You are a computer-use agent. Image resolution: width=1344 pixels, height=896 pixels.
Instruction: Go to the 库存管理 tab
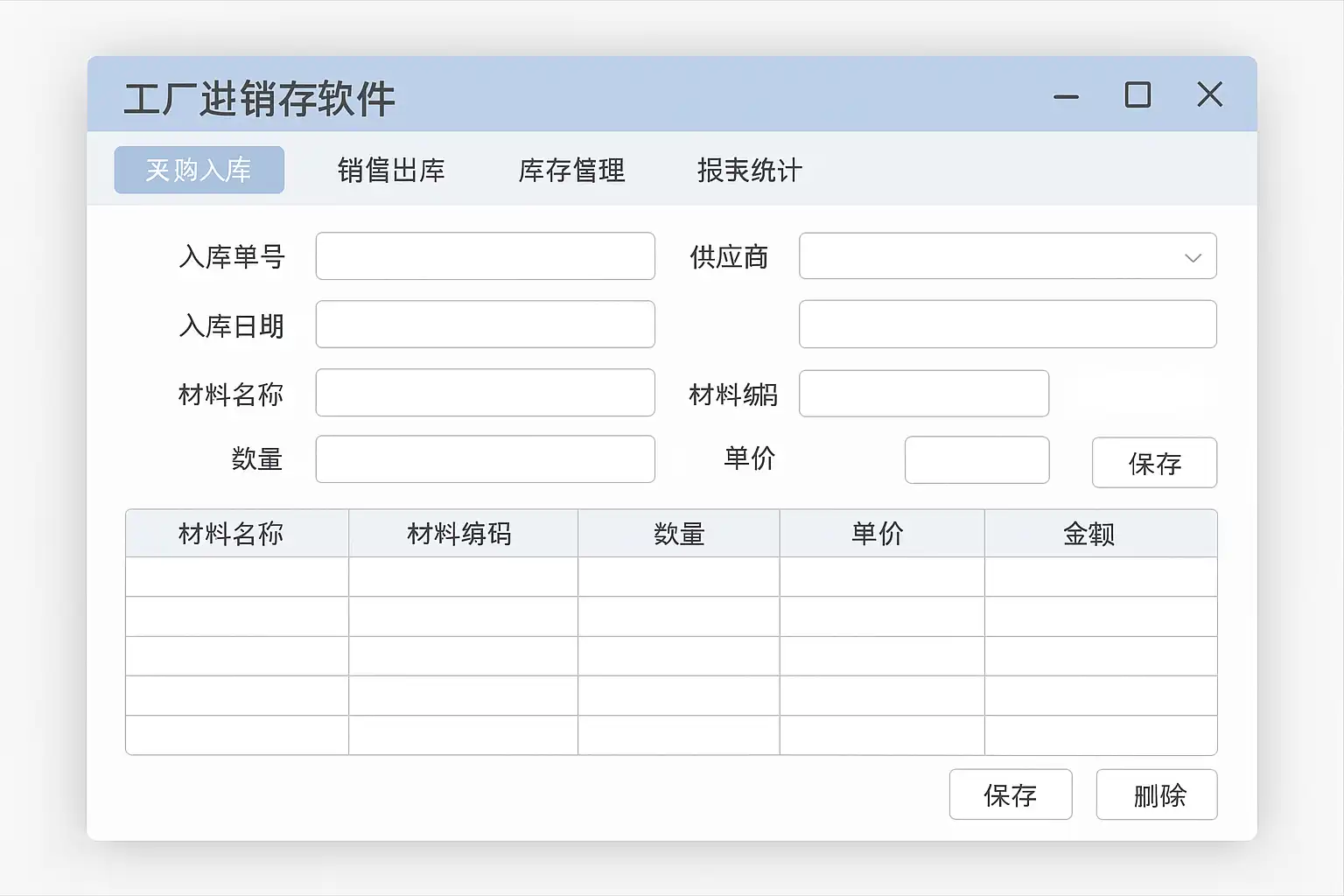[x=572, y=170]
